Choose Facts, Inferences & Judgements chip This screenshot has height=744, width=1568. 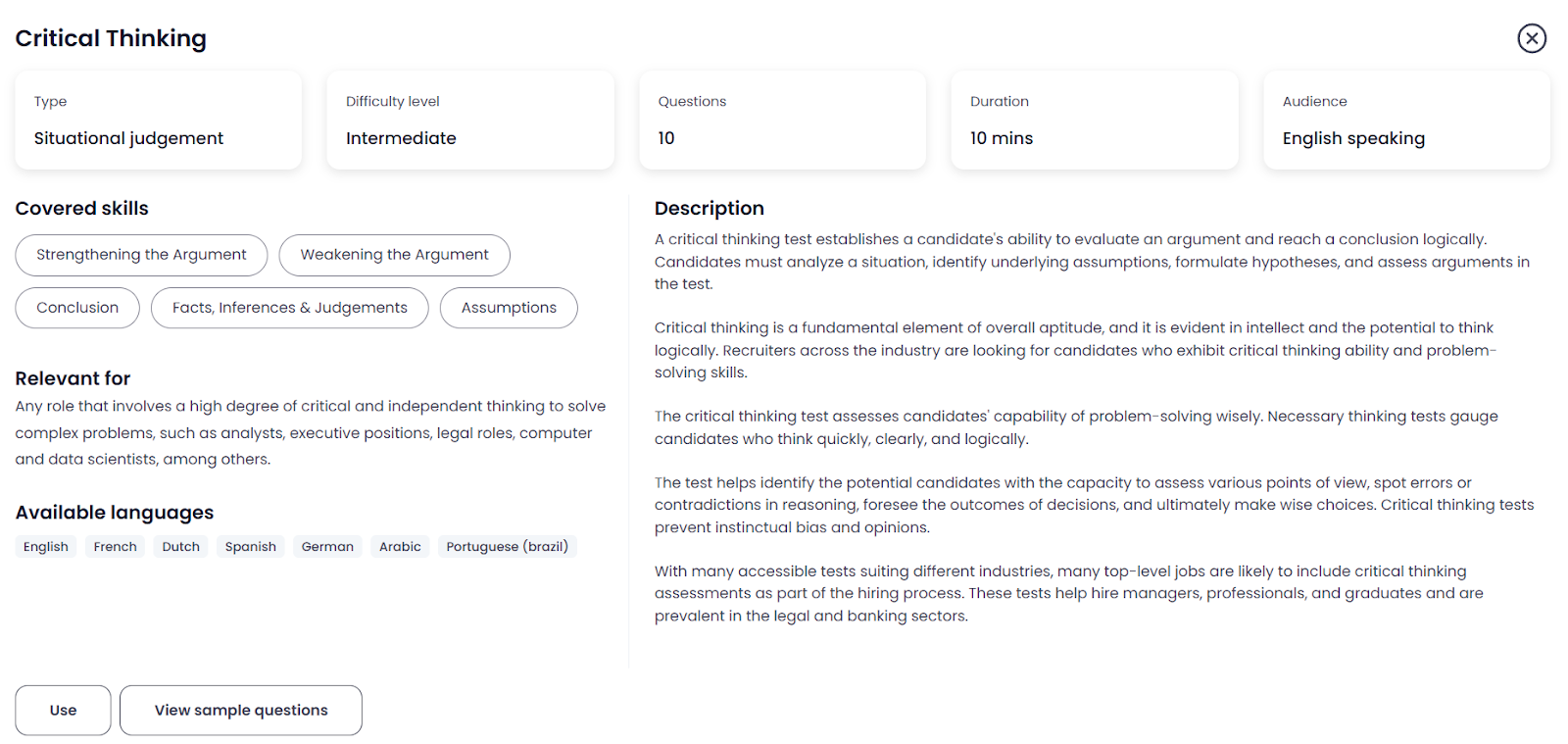[x=290, y=308]
